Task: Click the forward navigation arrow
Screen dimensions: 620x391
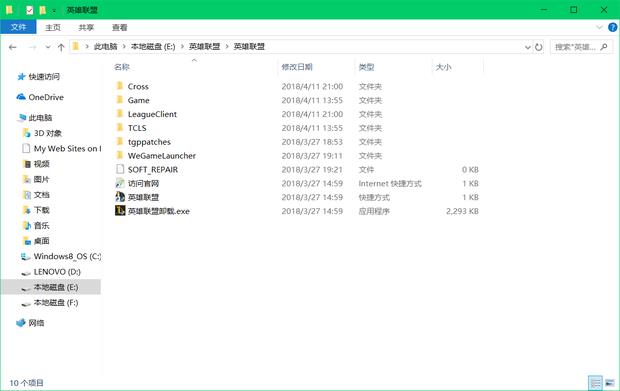Action: (x=32, y=47)
